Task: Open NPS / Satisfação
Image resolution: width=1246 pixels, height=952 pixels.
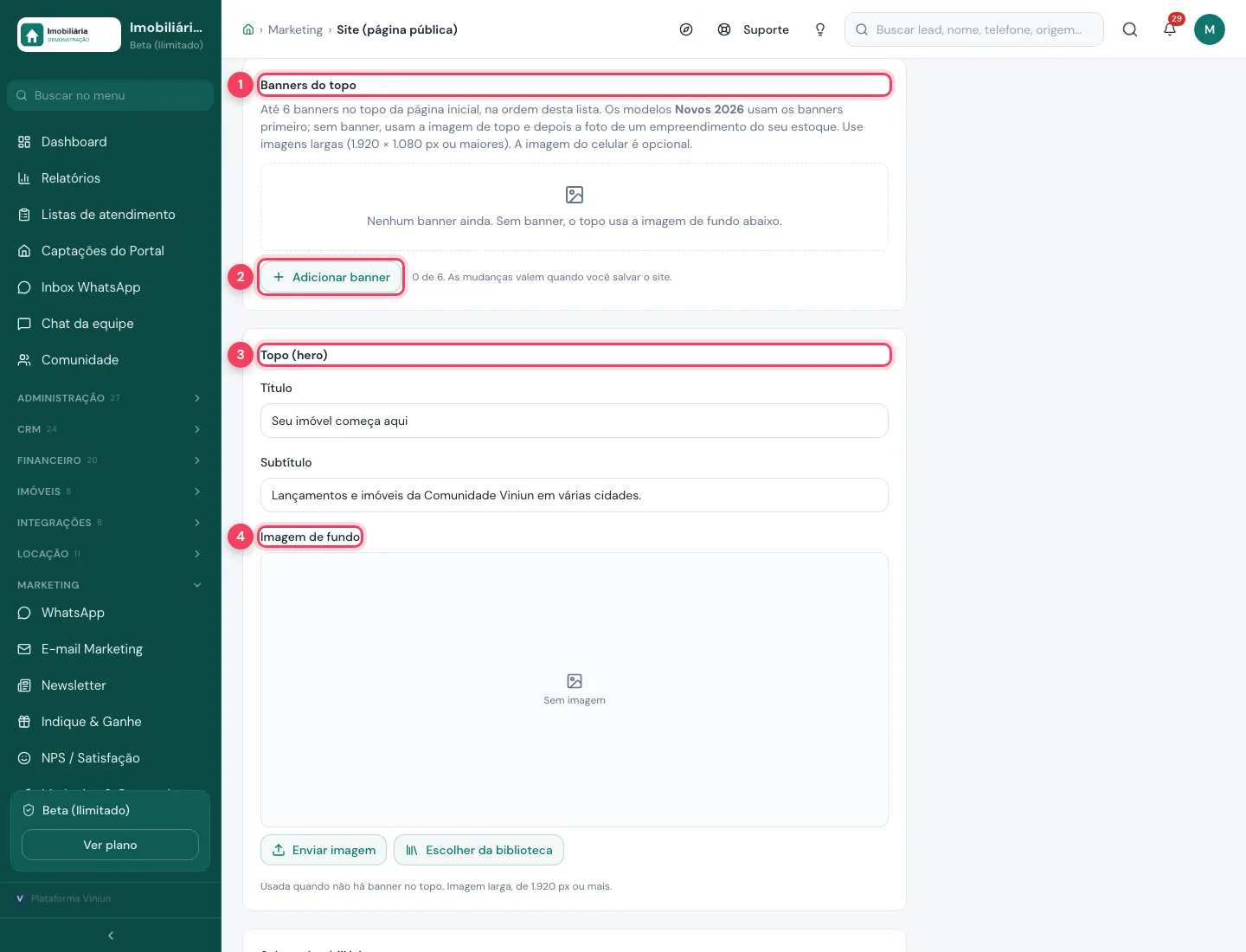Action: pyautogui.click(x=110, y=758)
